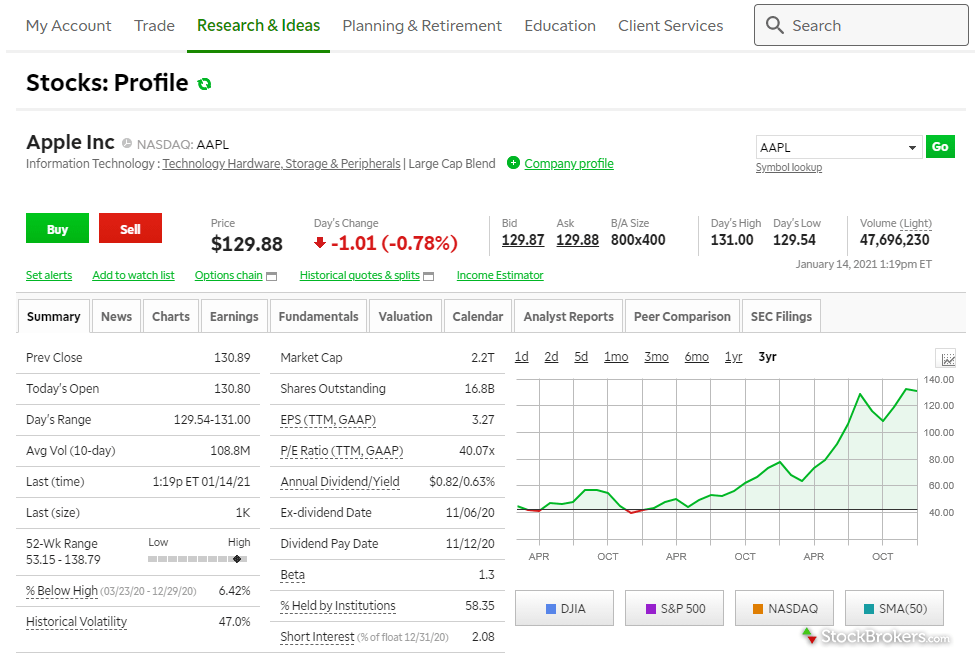Viewport: 975px width, 660px height.
Task: Click the green Go button
Action: (940, 147)
